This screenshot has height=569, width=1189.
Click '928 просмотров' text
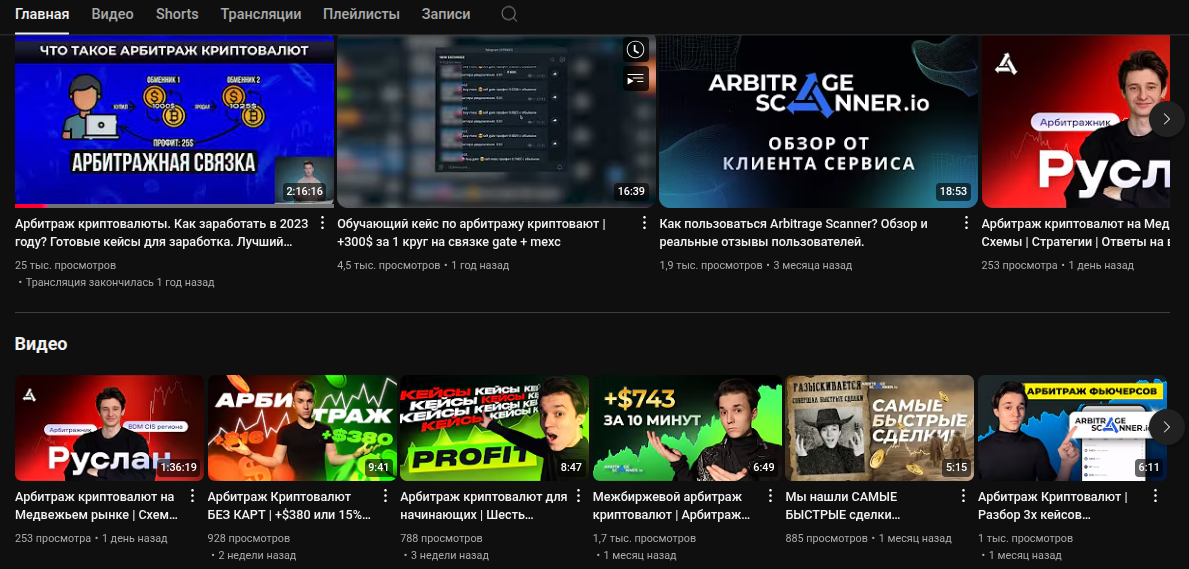coord(249,539)
